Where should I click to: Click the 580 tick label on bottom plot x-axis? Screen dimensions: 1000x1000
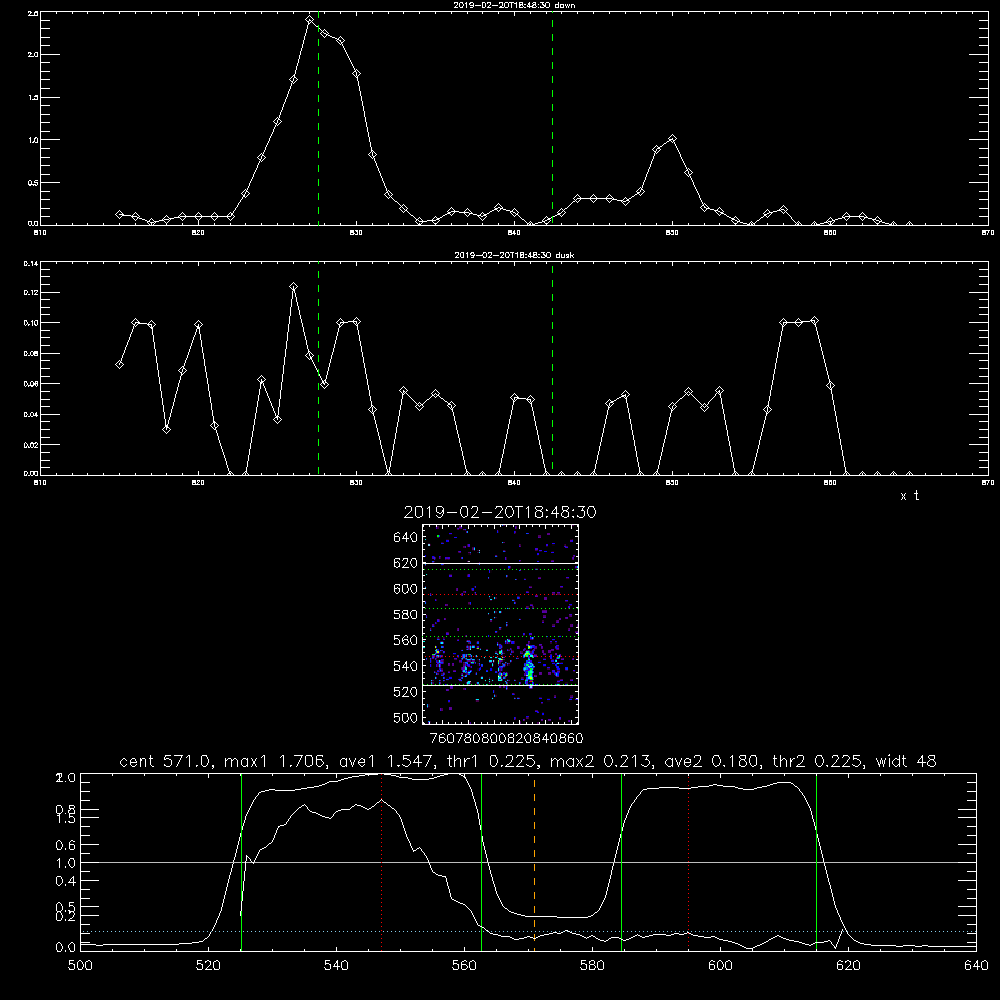pos(592,966)
